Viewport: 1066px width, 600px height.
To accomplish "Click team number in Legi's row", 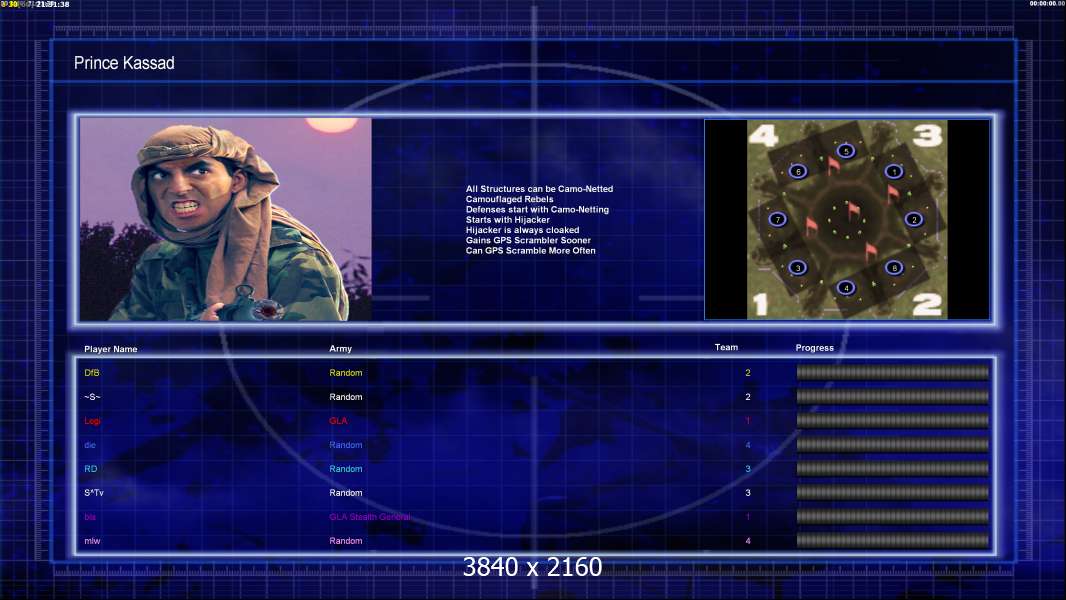I will point(748,421).
